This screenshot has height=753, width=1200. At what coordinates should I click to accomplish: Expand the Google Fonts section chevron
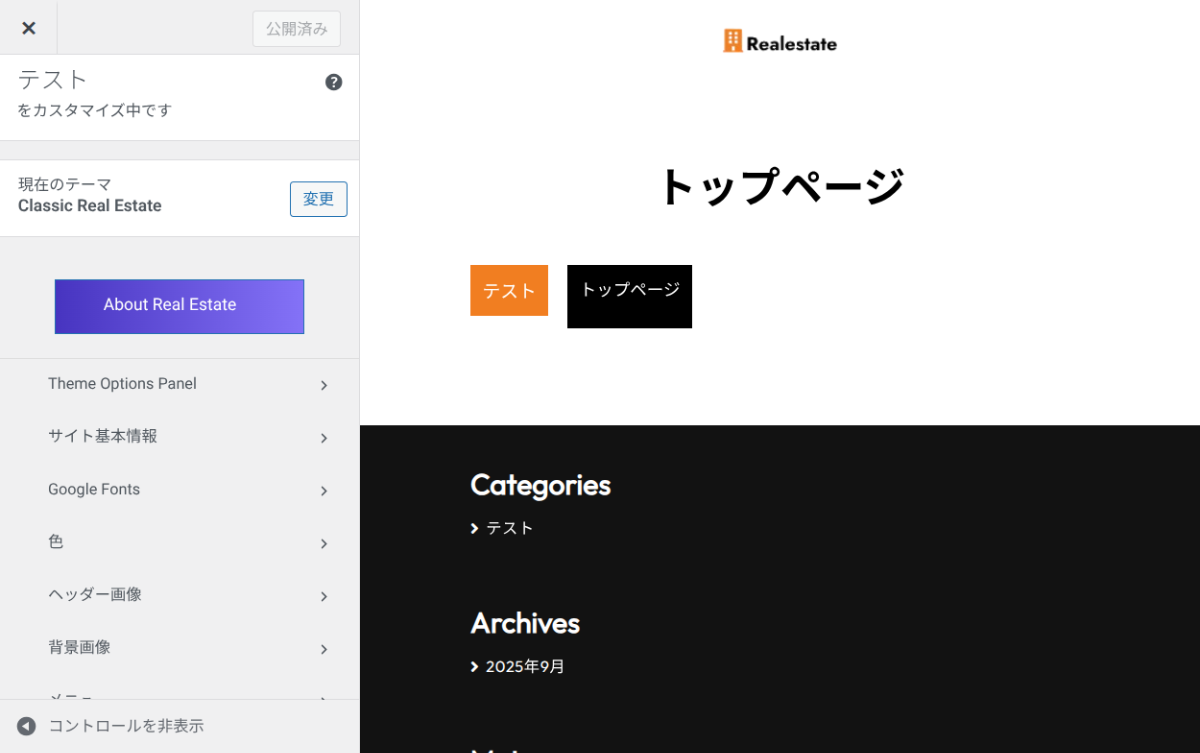click(324, 490)
